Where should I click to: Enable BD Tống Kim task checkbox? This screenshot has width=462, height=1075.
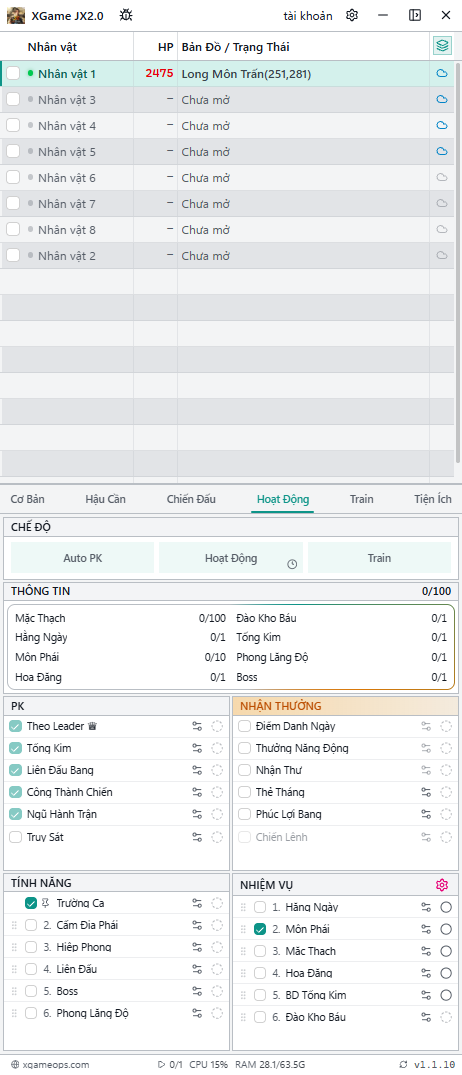(260, 995)
